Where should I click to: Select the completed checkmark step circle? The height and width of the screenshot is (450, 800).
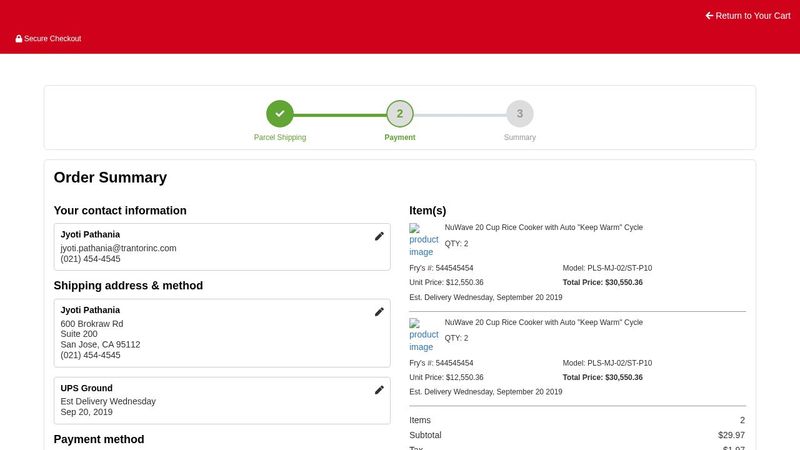[x=280, y=114]
